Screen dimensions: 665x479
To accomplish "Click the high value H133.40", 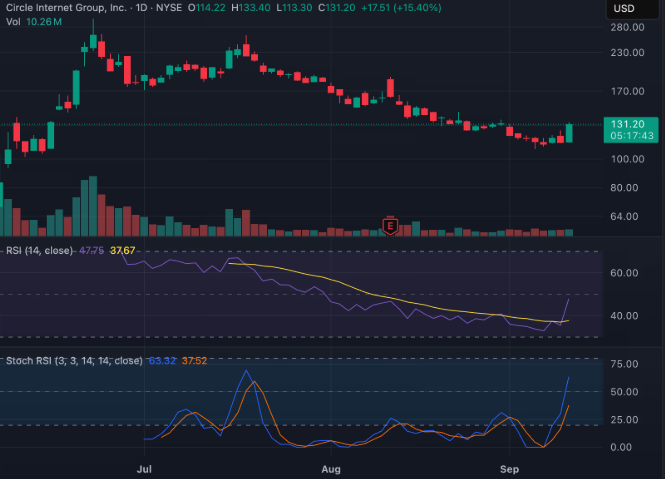I will point(251,8).
